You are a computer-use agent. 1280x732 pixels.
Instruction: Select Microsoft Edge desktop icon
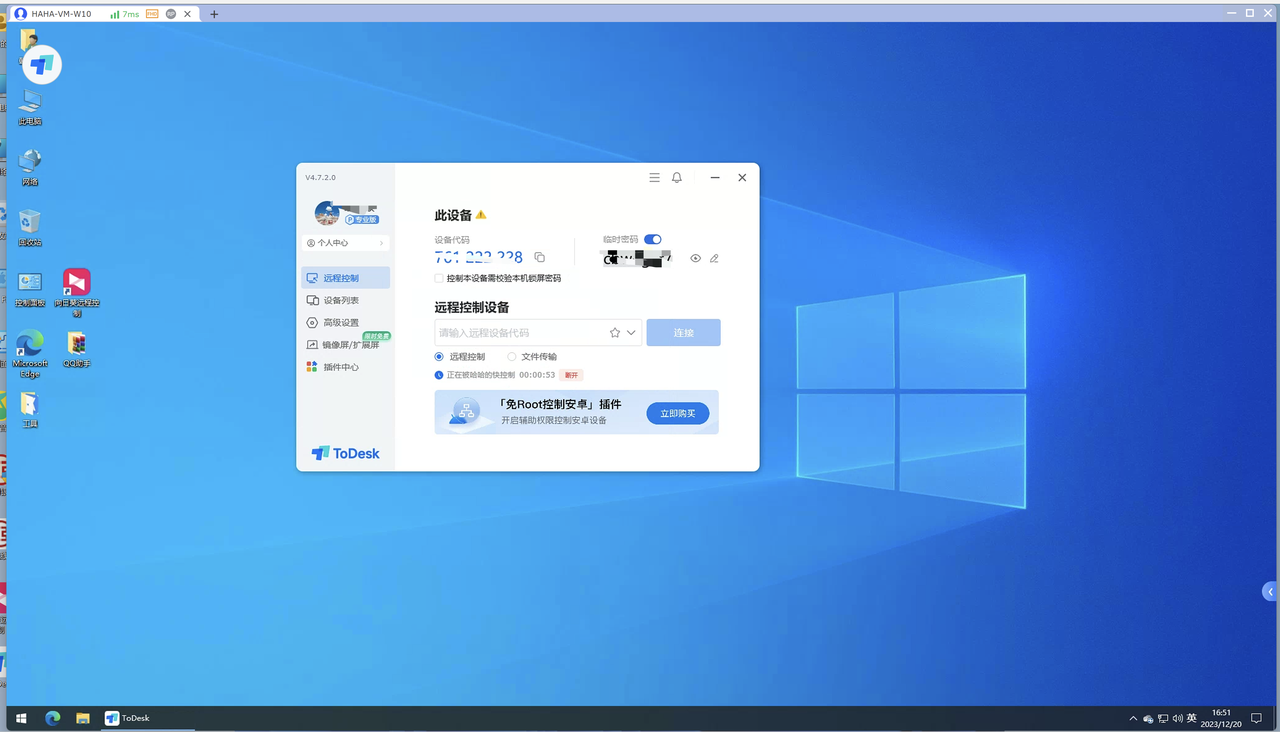pyautogui.click(x=30, y=354)
